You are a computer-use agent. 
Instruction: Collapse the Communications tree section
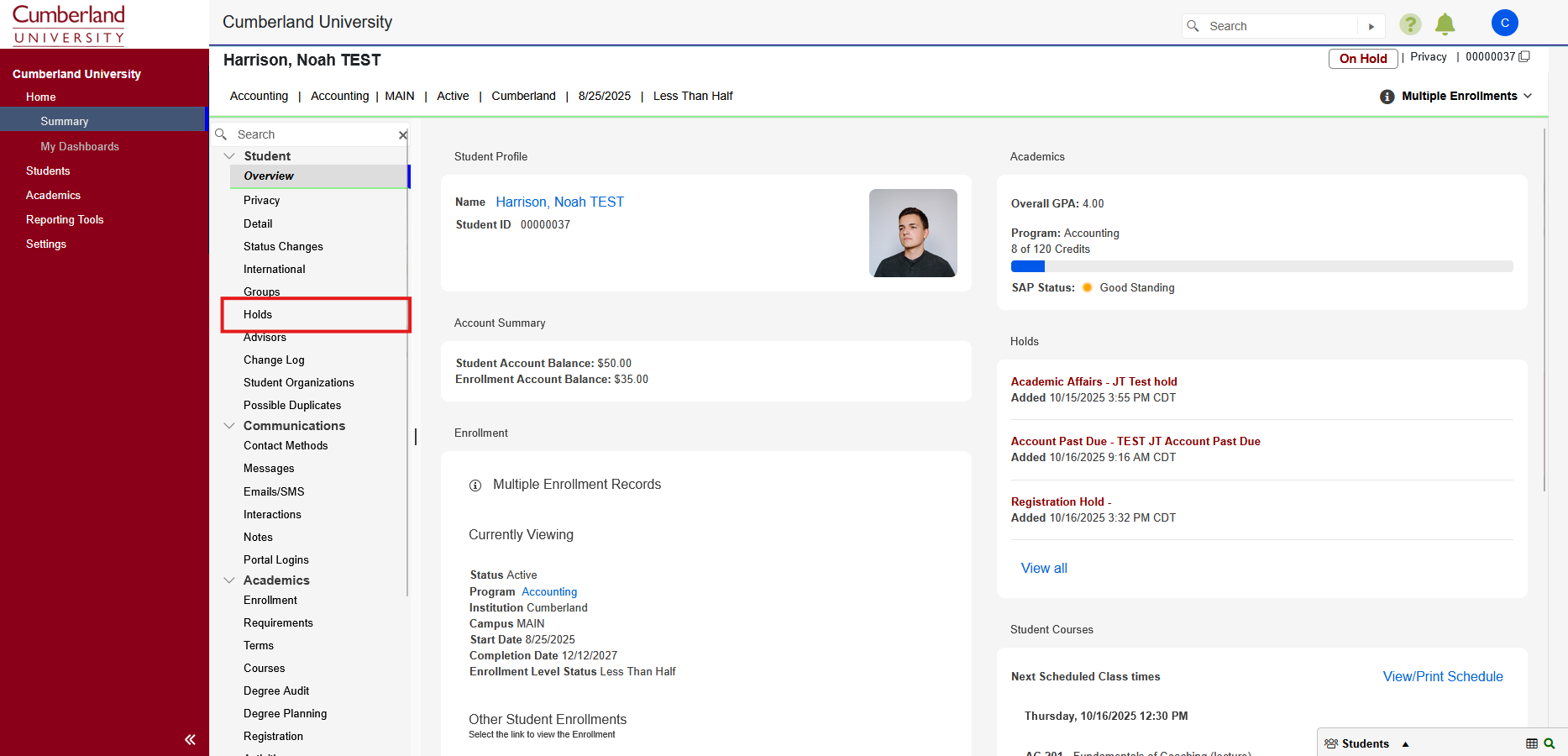tap(229, 426)
